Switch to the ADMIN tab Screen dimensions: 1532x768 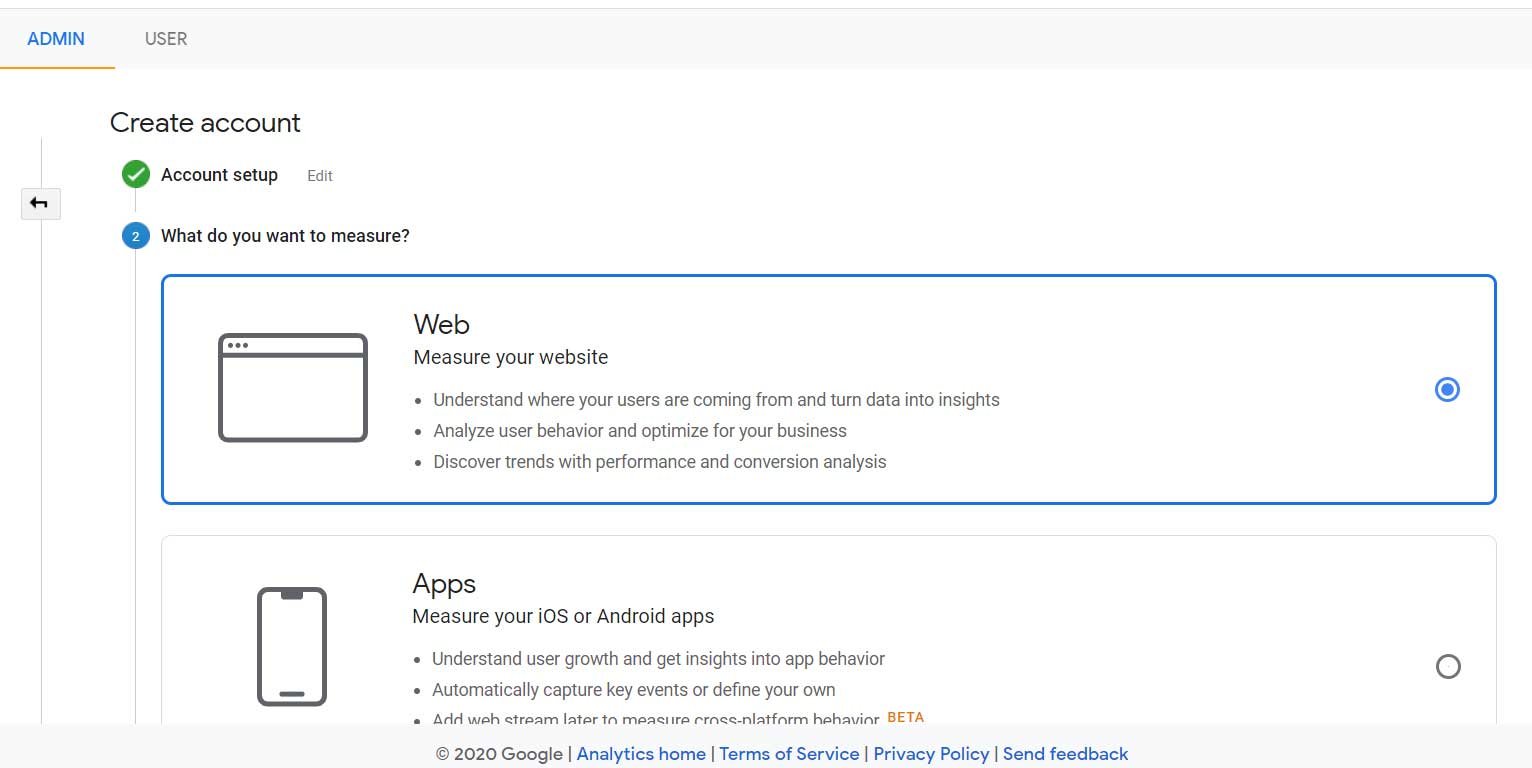[56, 39]
